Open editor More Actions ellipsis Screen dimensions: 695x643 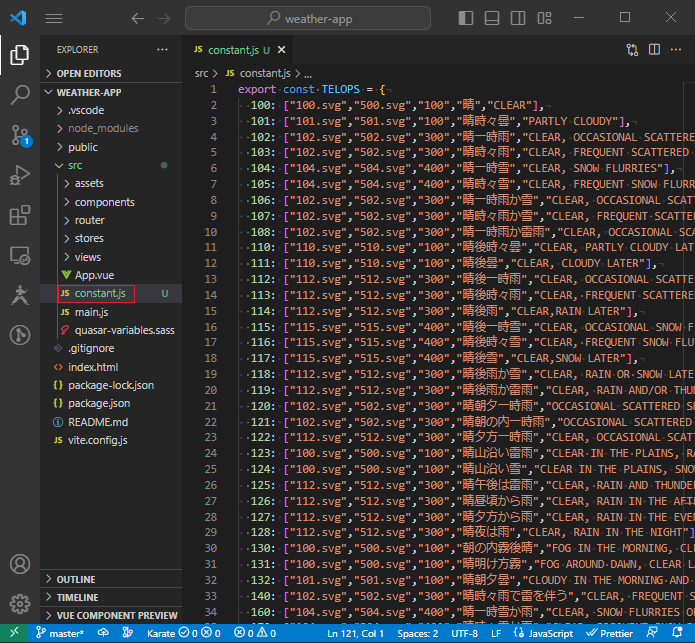[x=676, y=50]
